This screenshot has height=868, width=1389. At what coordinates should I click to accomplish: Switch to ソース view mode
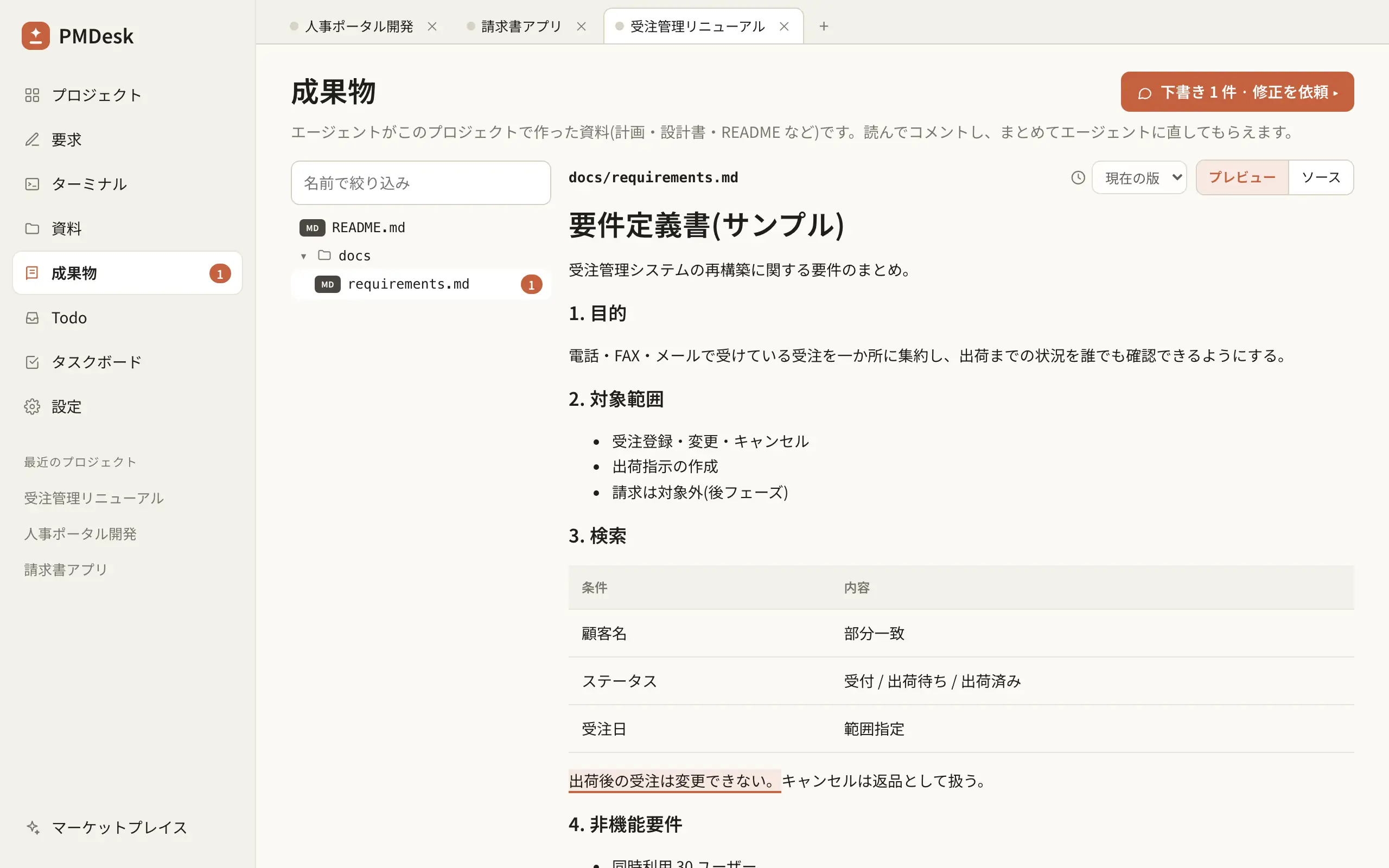(1321, 177)
